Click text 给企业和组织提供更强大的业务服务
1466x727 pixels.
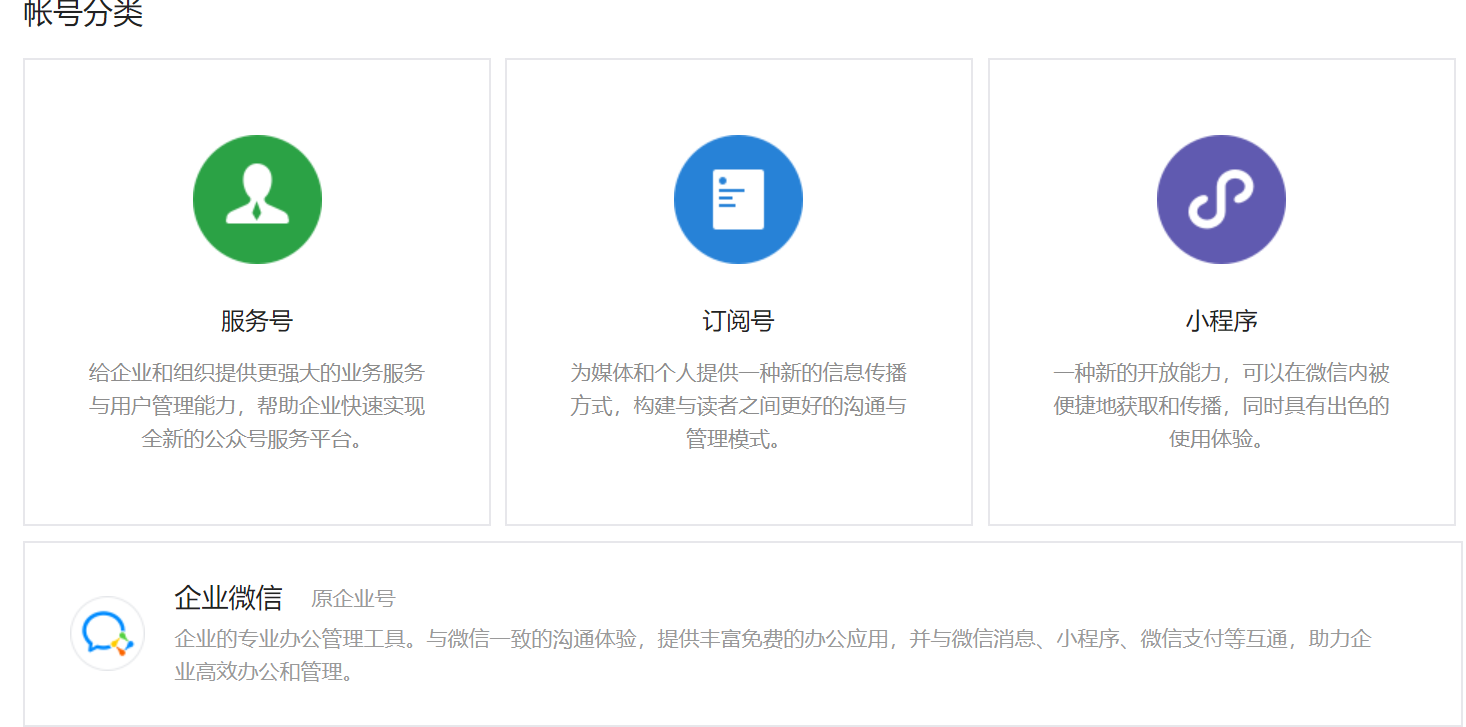pyautogui.click(x=257, y=374)
